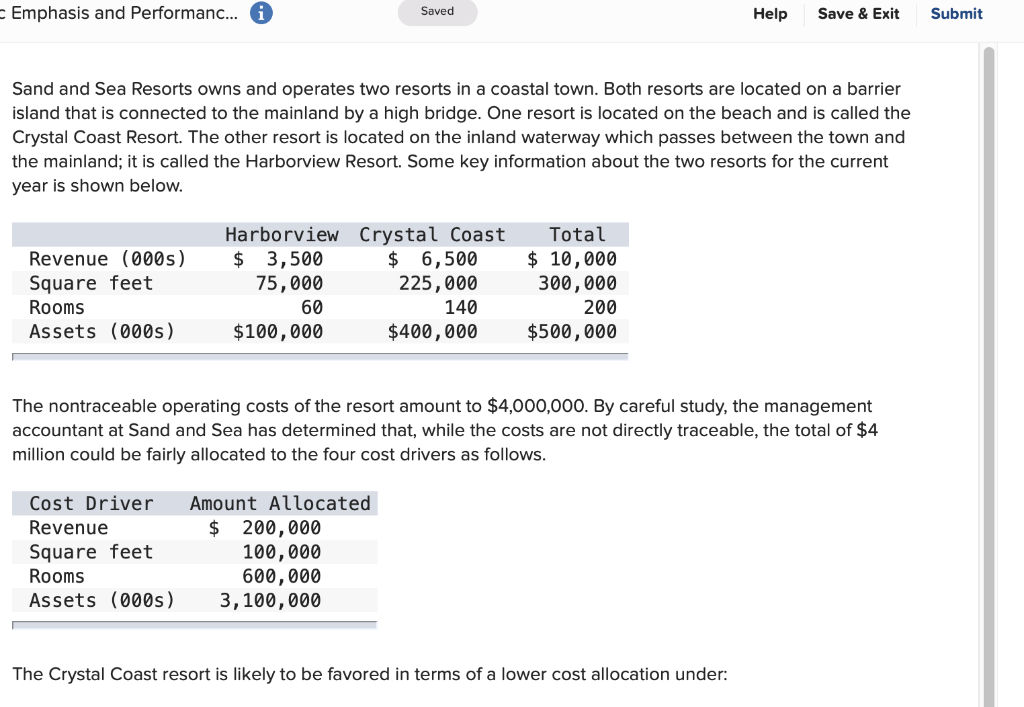Select the $3,100,000 Assets allocation value
Viewport: 1024px width, 707px height.
pyautogui.click(x=269, y=600)
